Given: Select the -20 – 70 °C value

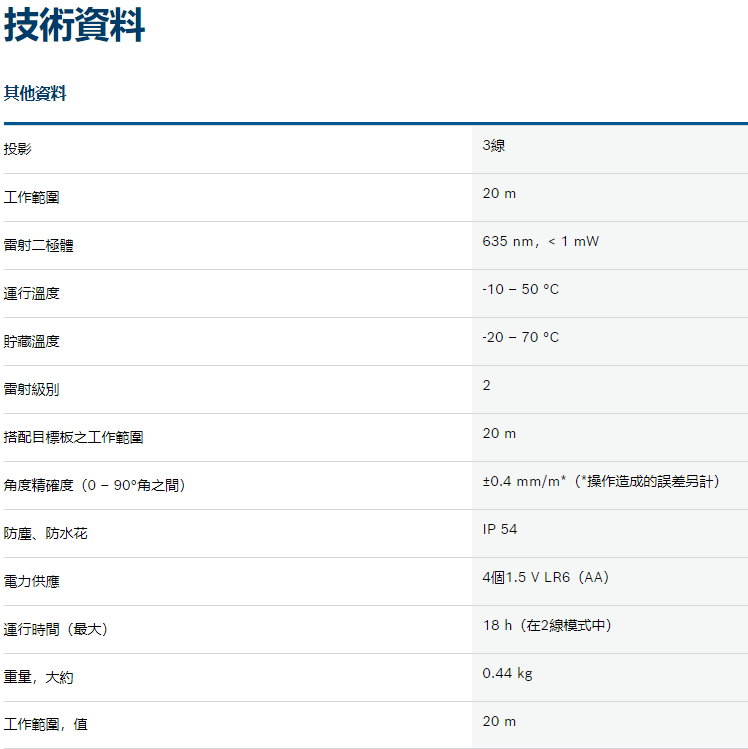Looking at the screenshot, I should 520,338.
